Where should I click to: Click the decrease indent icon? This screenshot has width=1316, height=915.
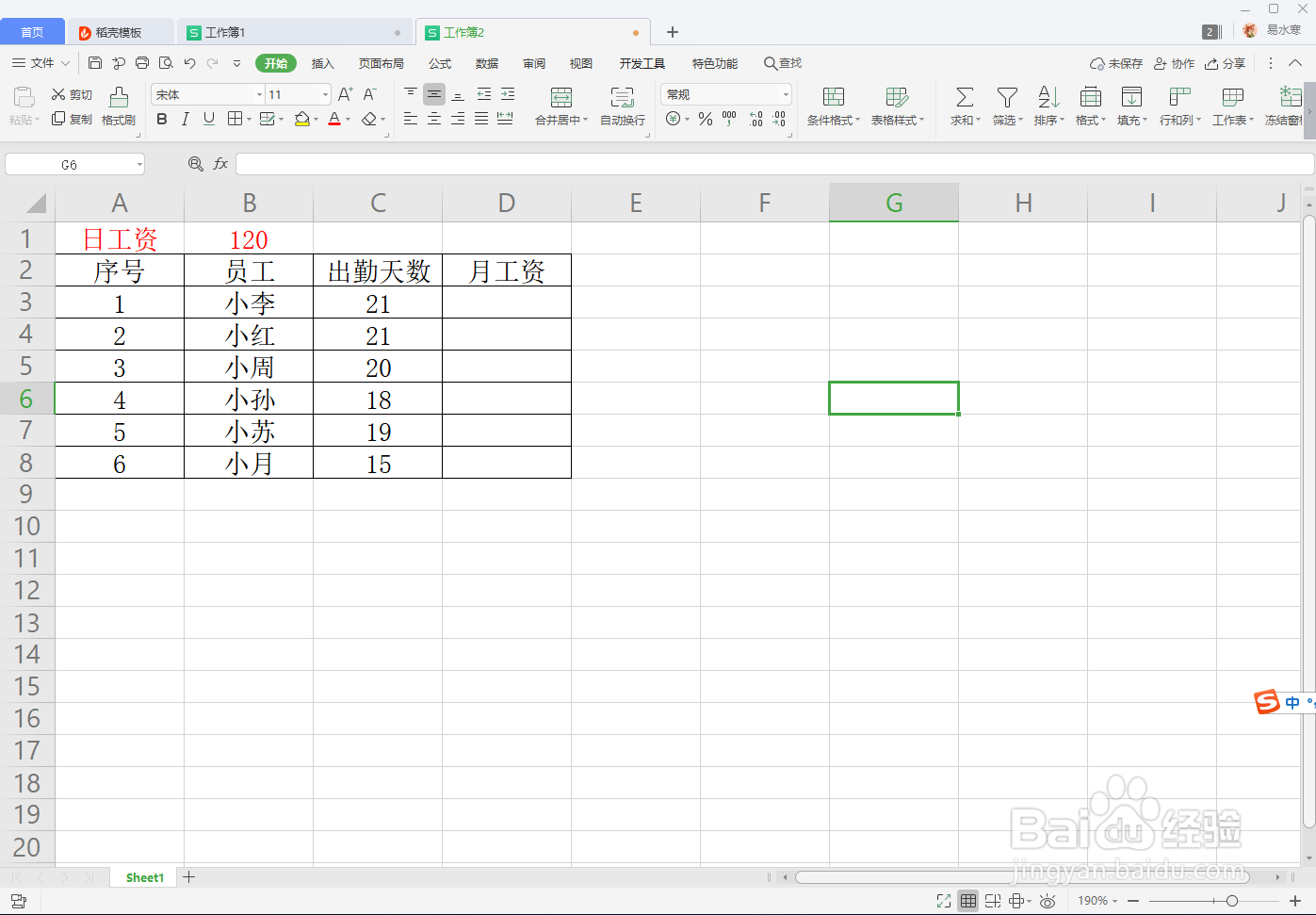pos(484,94)
